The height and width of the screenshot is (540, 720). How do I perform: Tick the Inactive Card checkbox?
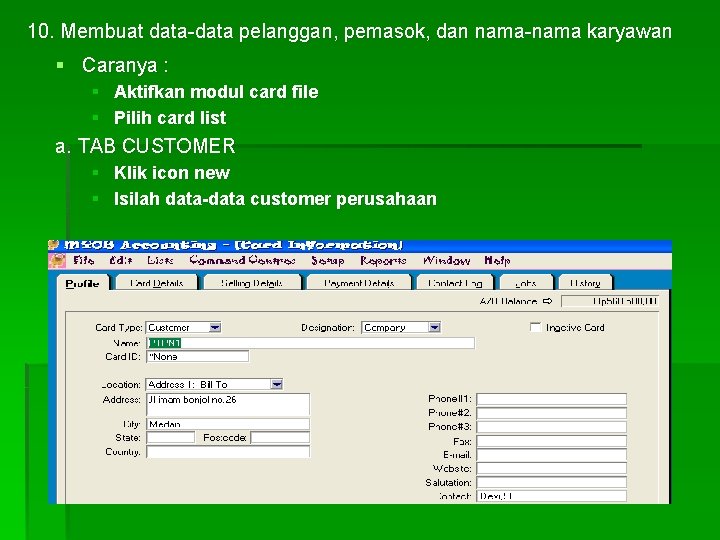point(535,327)
